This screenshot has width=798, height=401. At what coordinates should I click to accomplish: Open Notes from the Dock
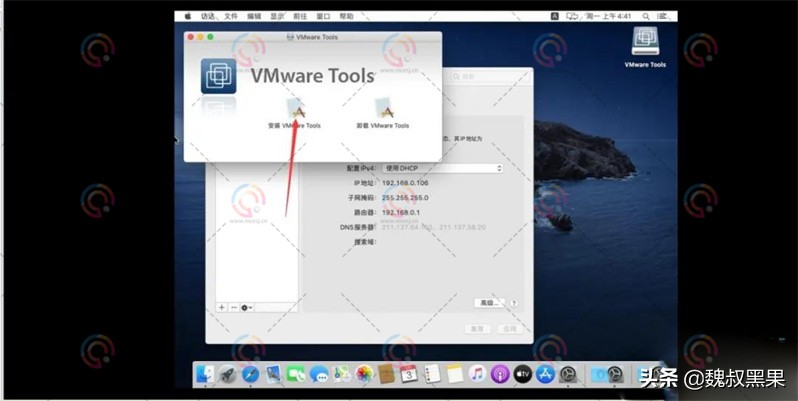(454, 374)
